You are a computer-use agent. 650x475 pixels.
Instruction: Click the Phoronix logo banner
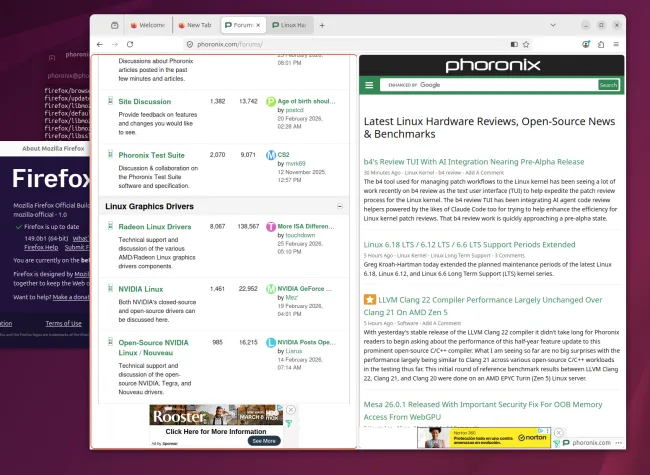(493, 65)
